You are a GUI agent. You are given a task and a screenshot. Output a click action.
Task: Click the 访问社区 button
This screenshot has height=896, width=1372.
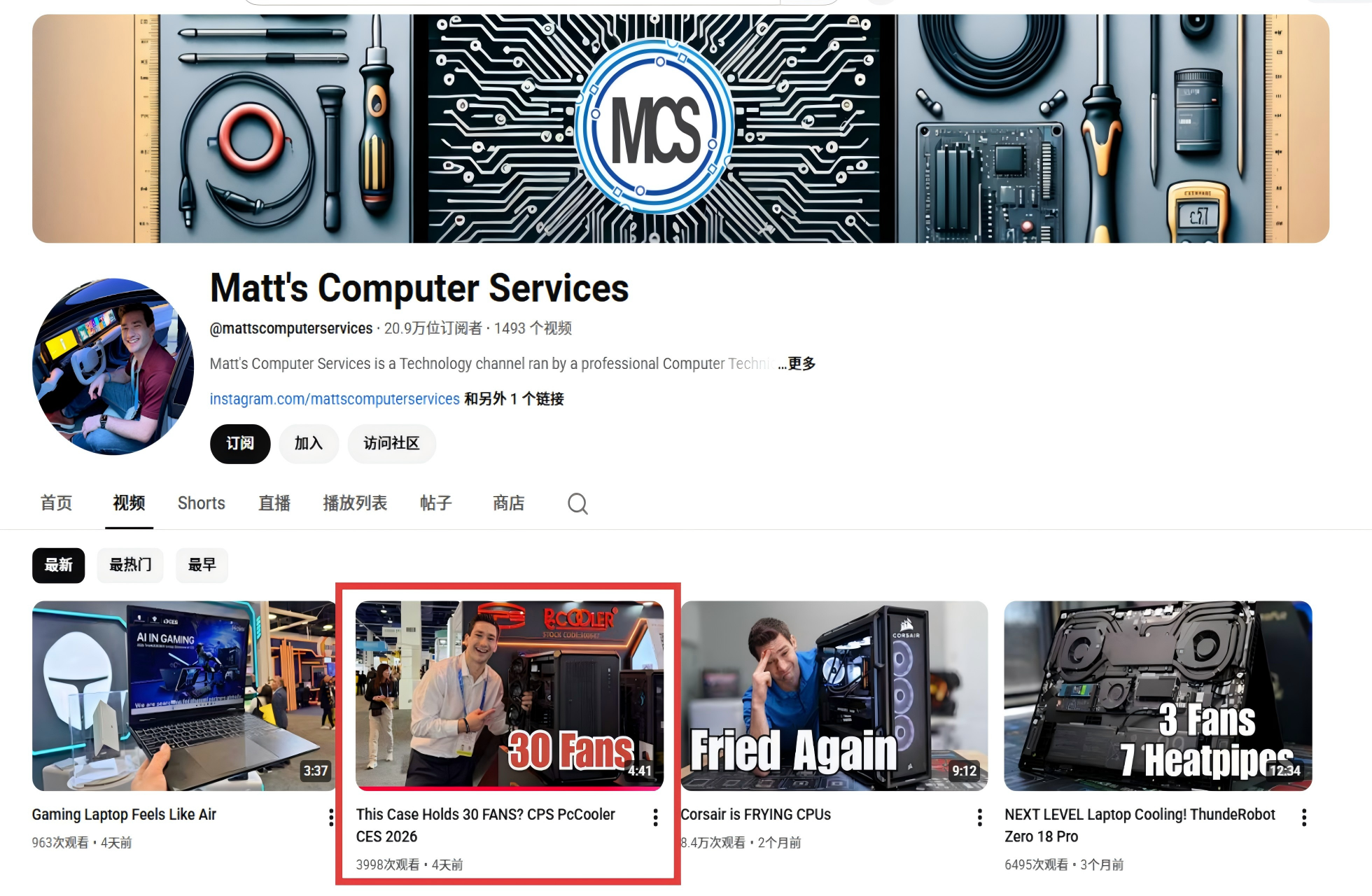[x=392, y=444]
